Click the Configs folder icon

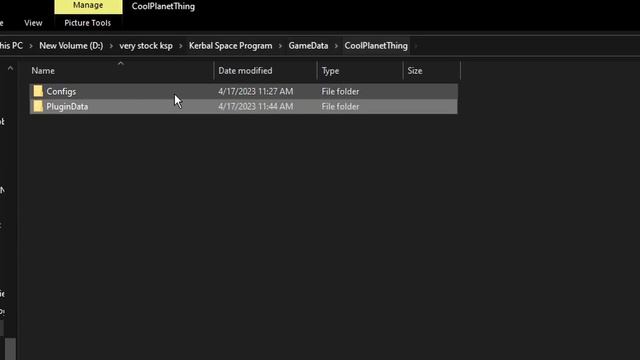[38, 91]
